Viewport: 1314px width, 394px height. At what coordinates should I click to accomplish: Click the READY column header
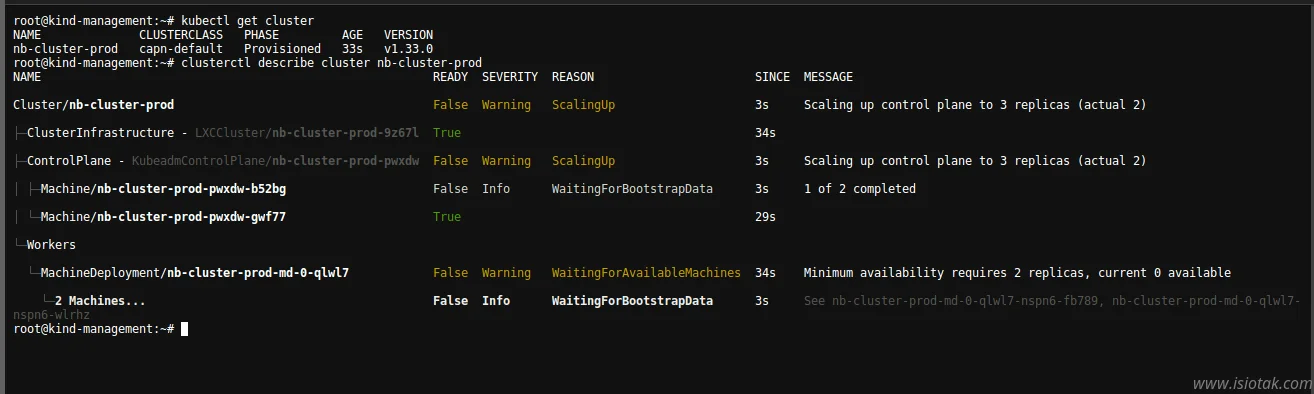[450, 76]
